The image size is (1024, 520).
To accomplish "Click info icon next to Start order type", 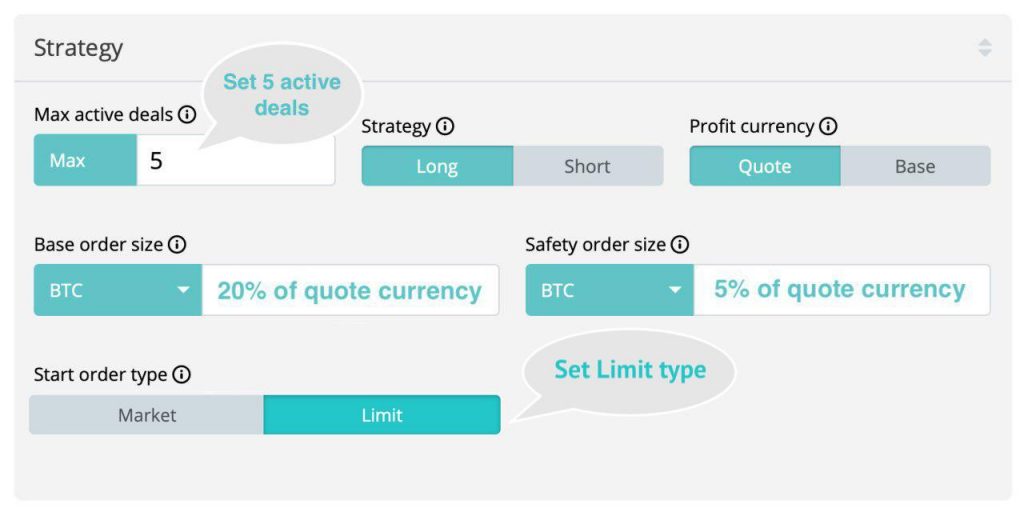I will pos(181,375).
